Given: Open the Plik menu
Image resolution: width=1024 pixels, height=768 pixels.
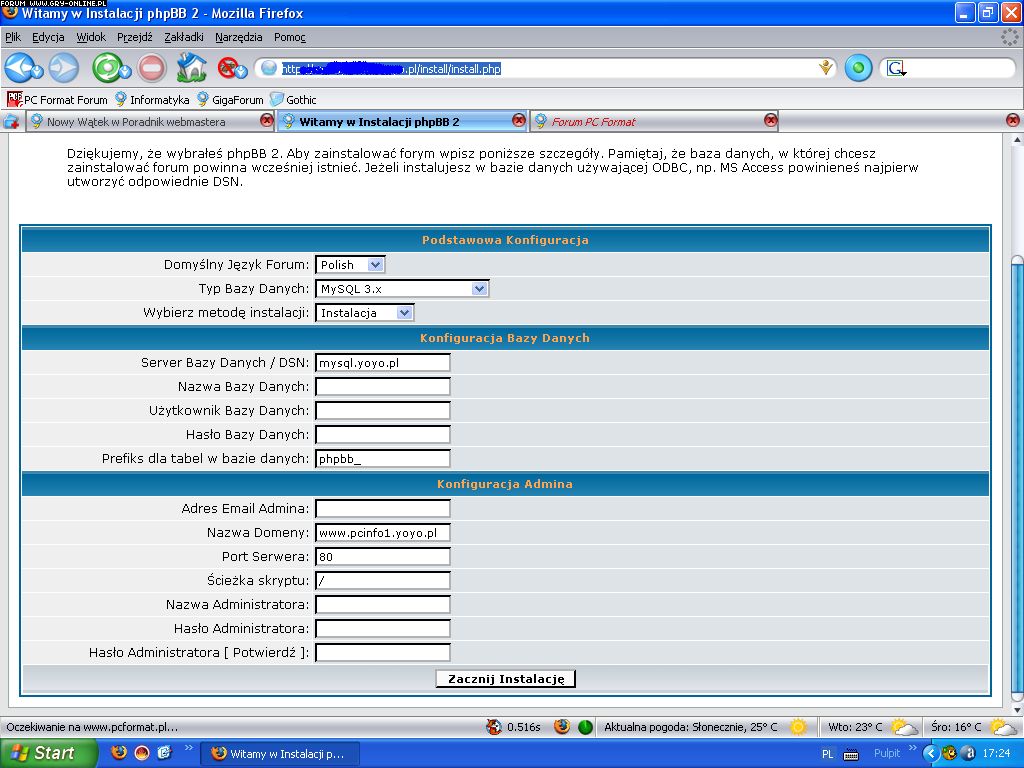Looking at the screenshot, I should [13, 37].
